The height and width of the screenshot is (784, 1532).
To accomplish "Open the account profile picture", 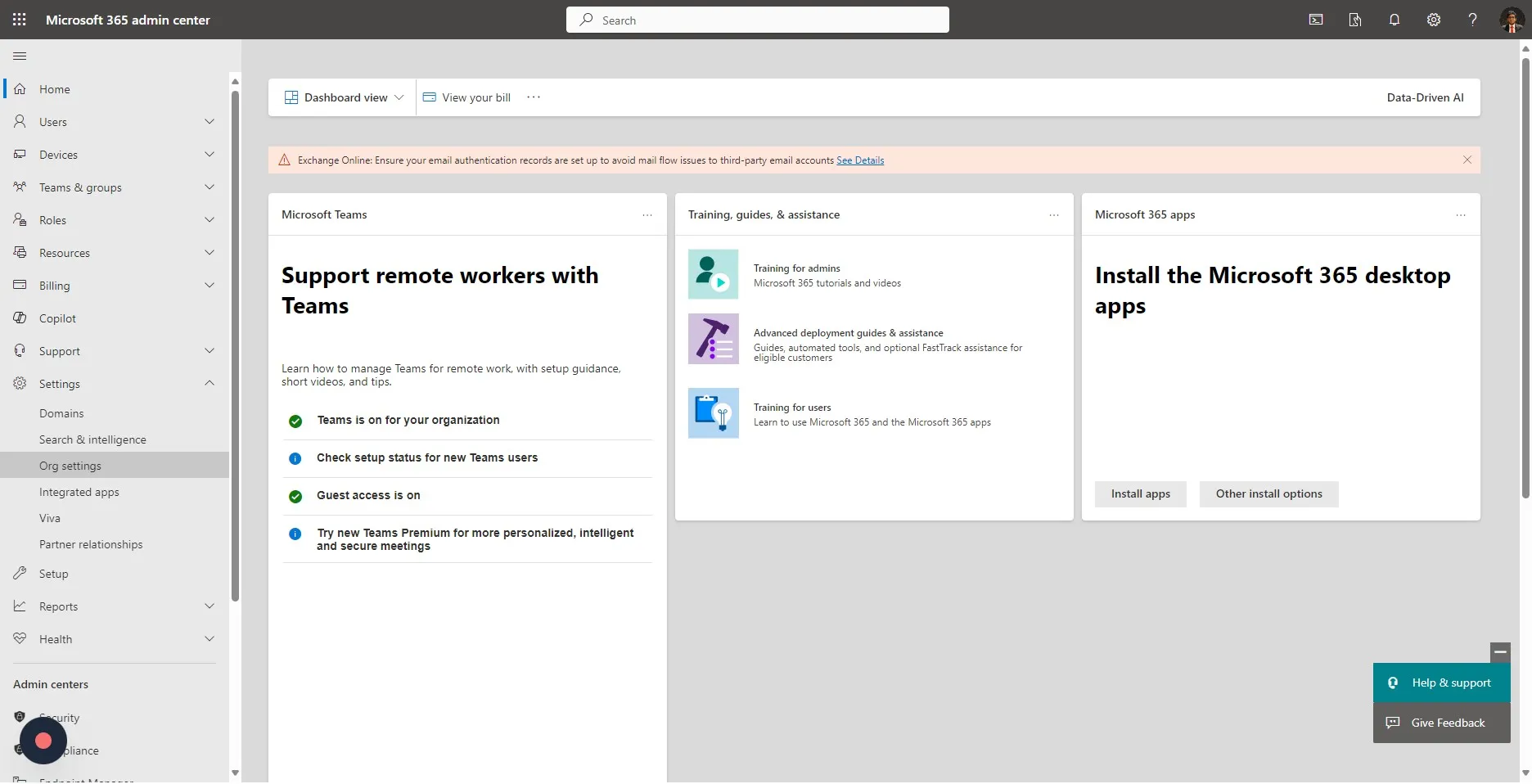I will click(x=1512, y=20).
